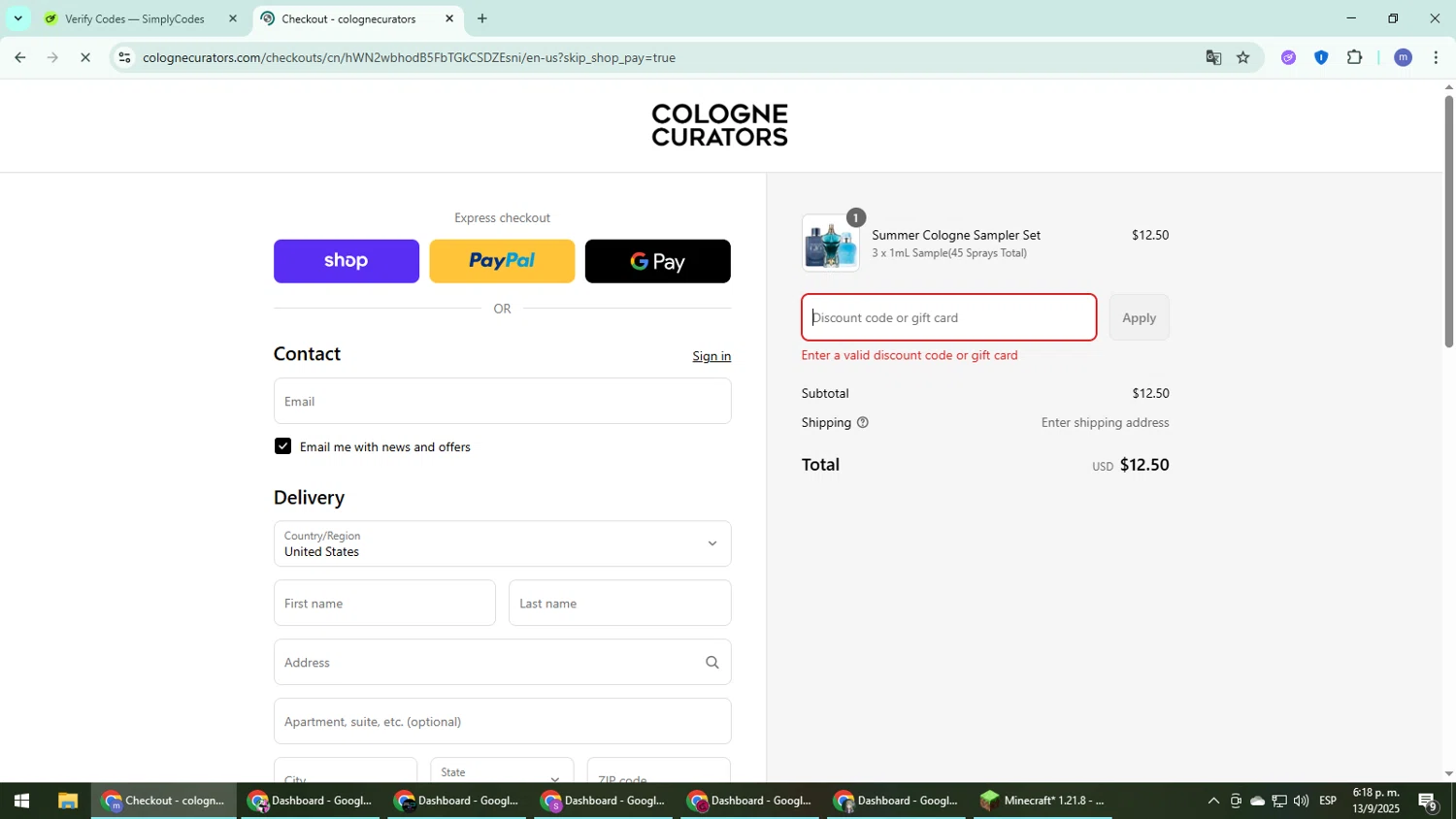The height and width of the screenshot is (819, 1456).
Task: Open the Windows Start menu
Action: coord(20,802)
